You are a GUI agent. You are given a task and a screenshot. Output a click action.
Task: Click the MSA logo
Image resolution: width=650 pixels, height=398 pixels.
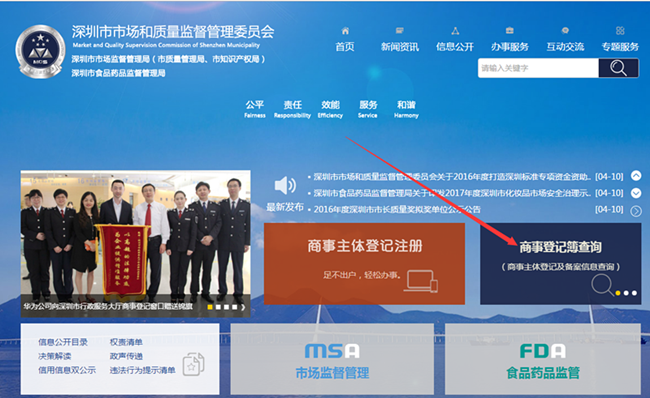[332, 351]
